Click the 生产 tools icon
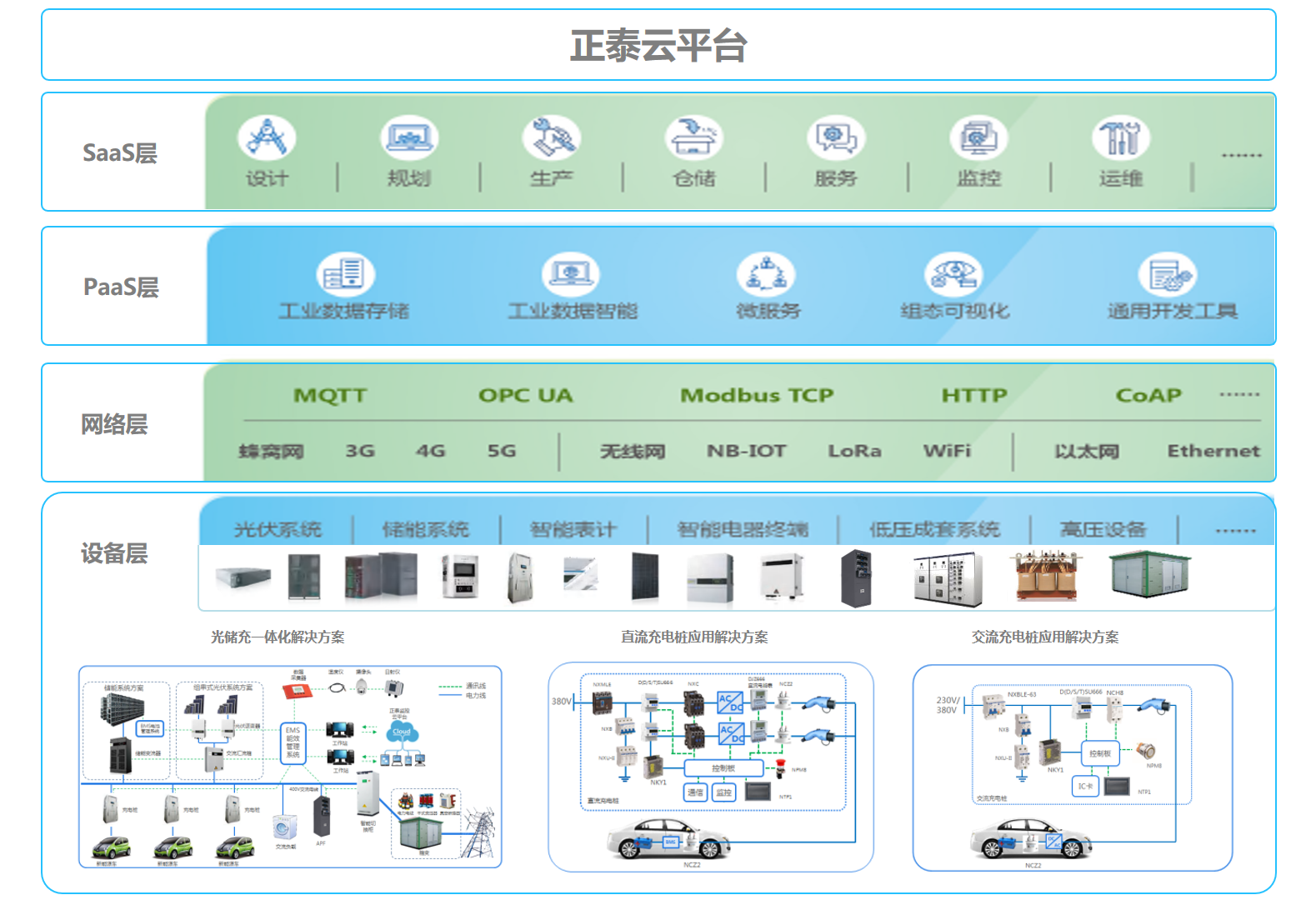Screen dimensions: 1316x900 551,137
